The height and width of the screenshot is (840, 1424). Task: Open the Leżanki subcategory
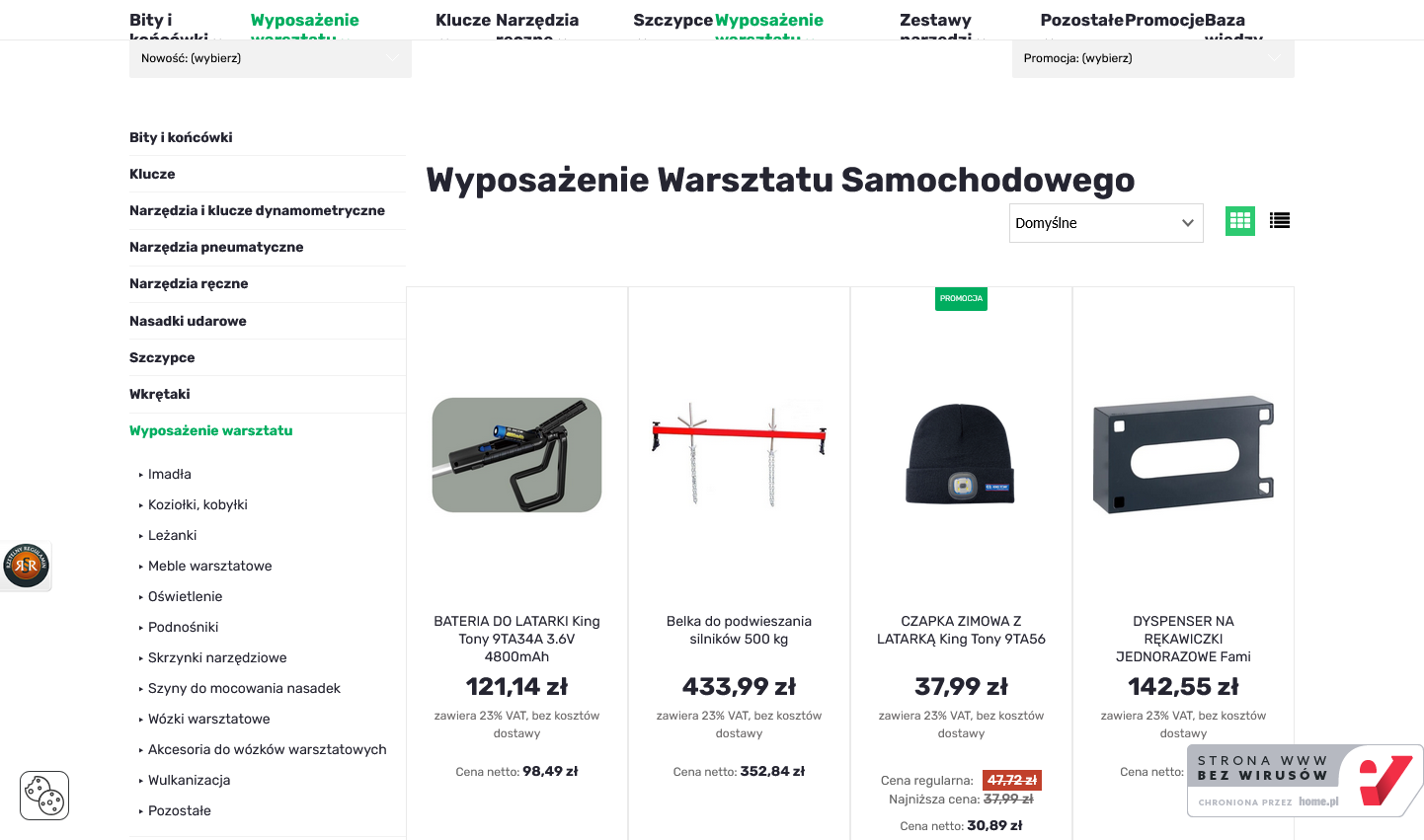coord(172,535)
